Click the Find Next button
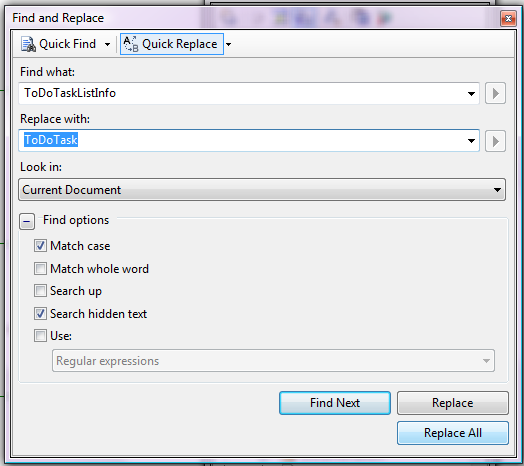 pyautogui.click(x=335, y=403)
